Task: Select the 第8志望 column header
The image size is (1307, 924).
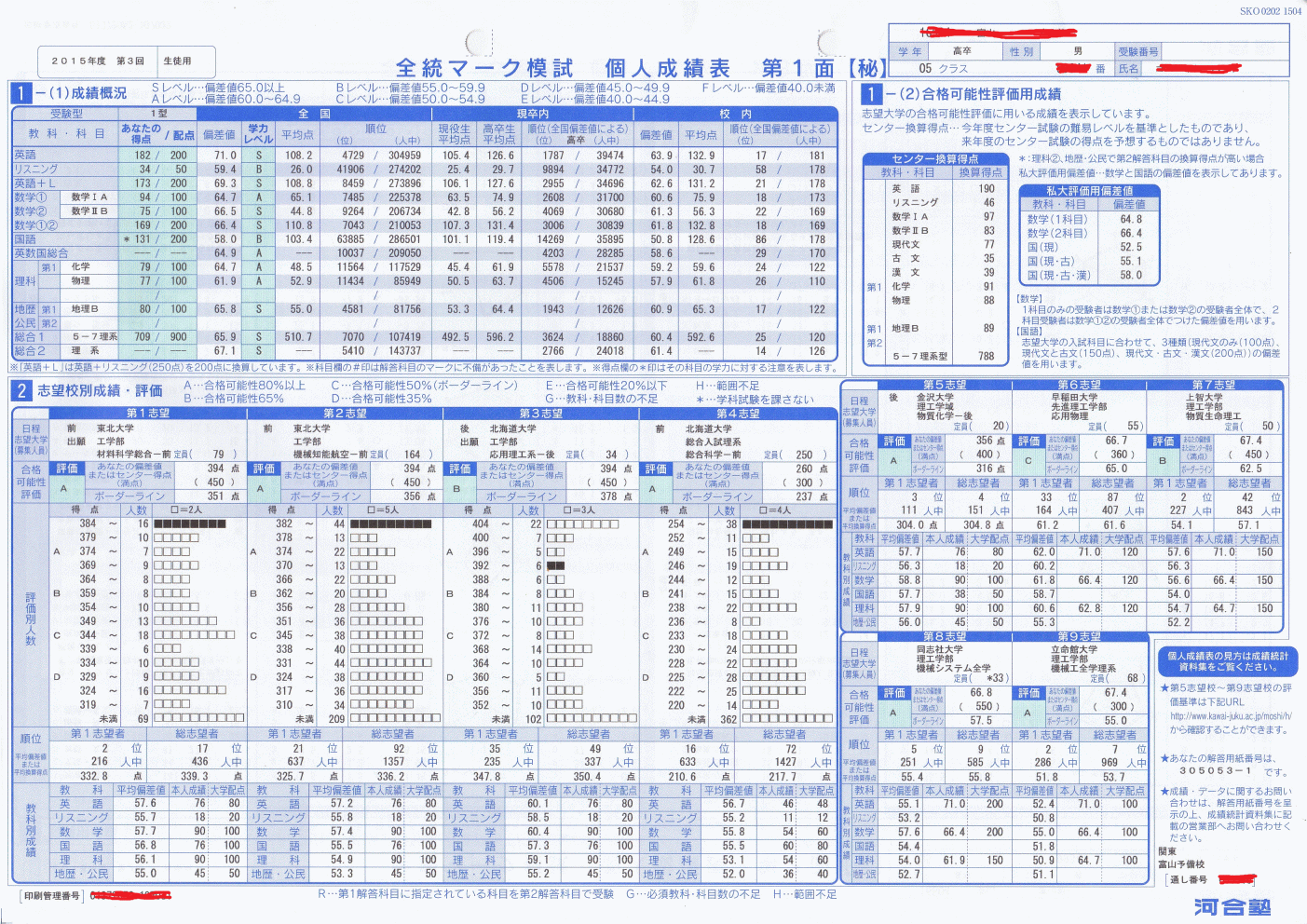Action: click(x=945, y=636)
